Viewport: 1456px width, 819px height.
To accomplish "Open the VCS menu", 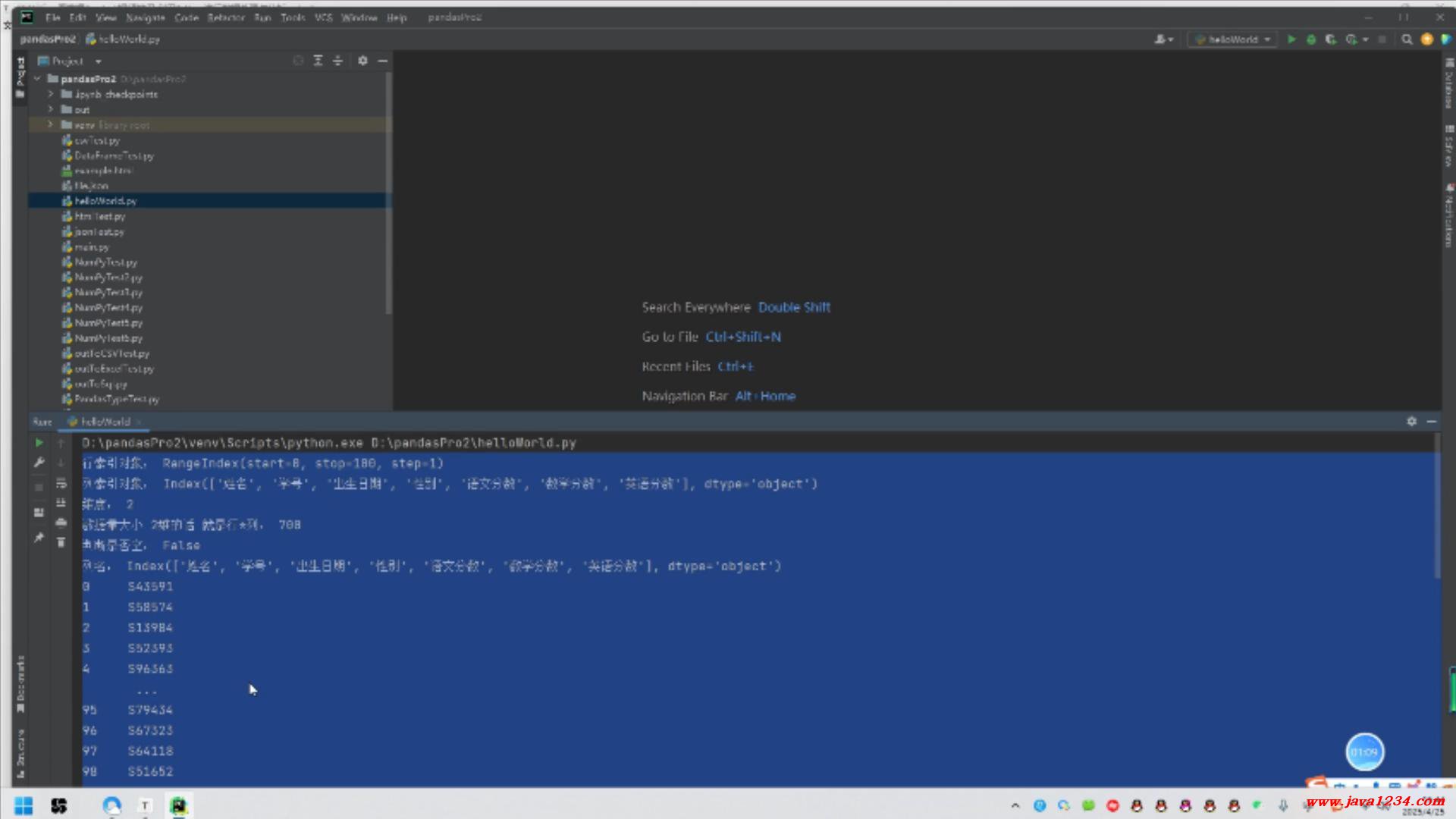I will [323, 17].
